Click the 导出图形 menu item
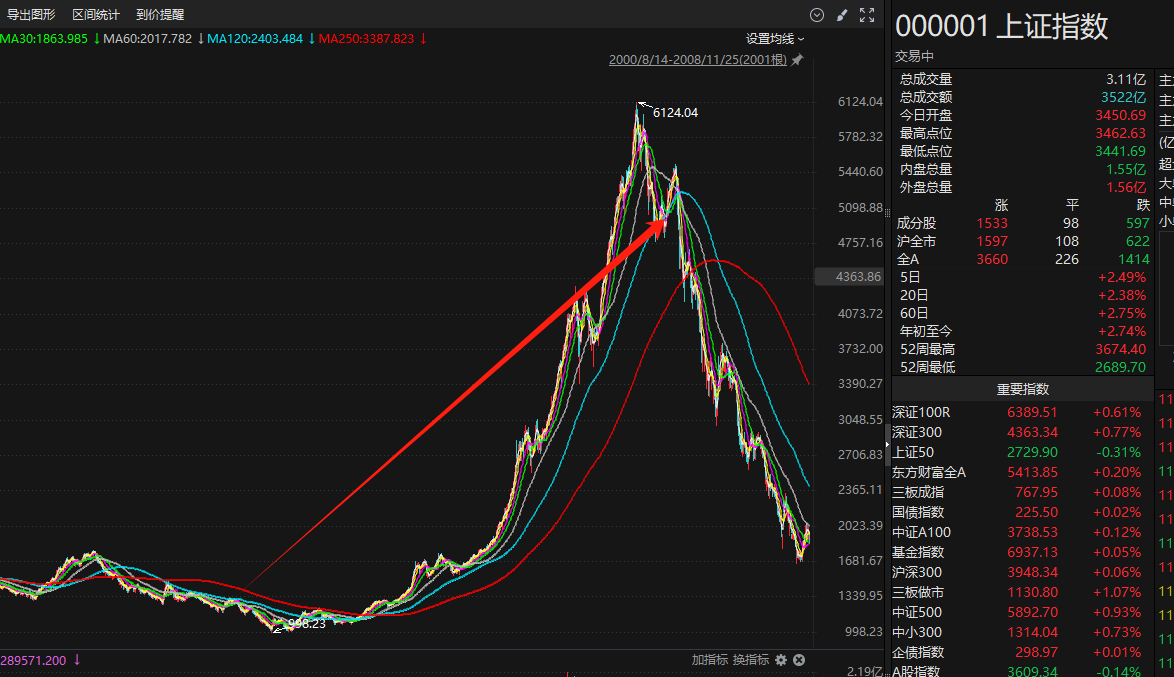Screen dimensions: 1174x677 click(31, 15)
